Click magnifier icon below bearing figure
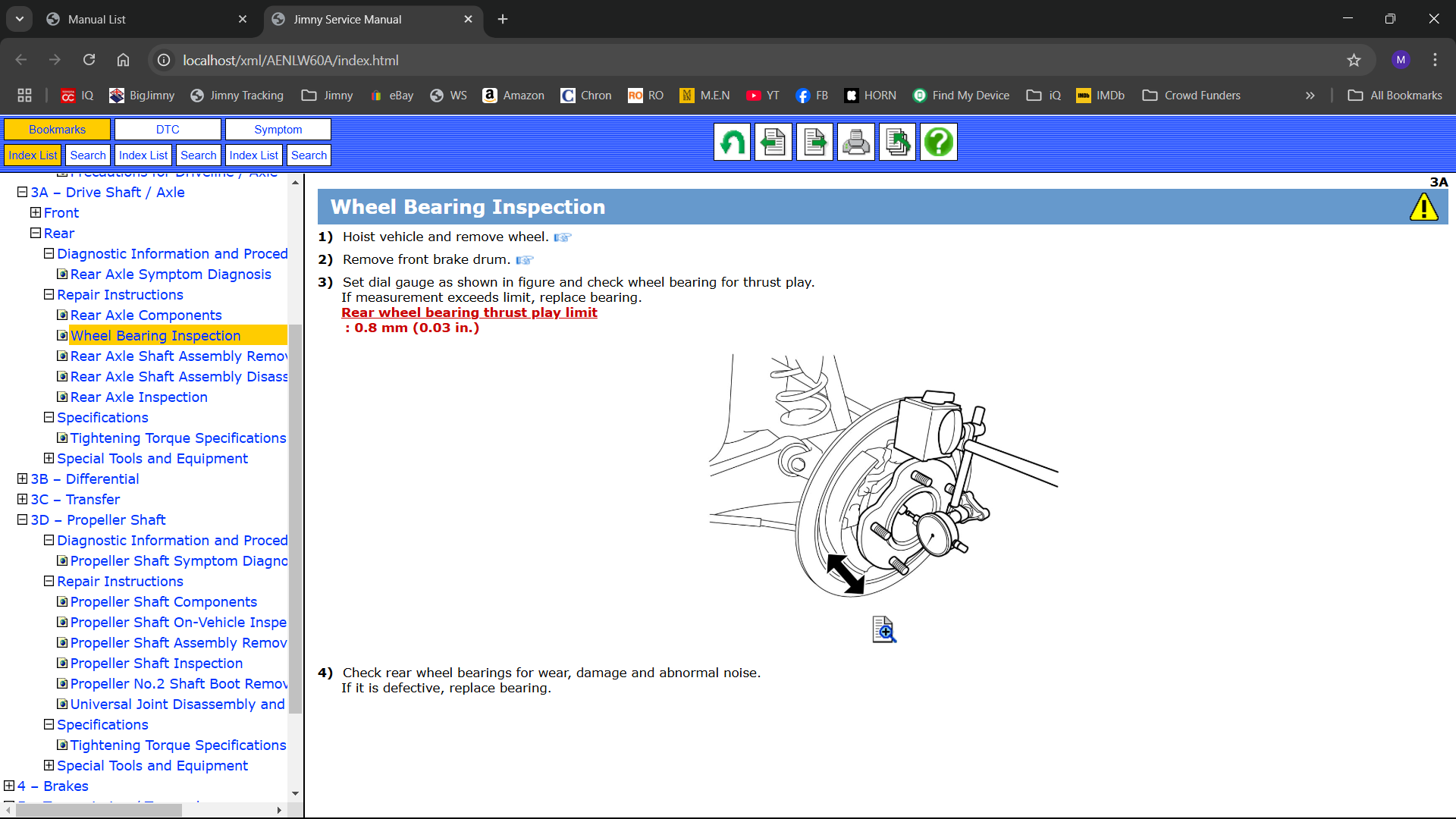Screen dimensions: 1456x819 click(883, 629)
